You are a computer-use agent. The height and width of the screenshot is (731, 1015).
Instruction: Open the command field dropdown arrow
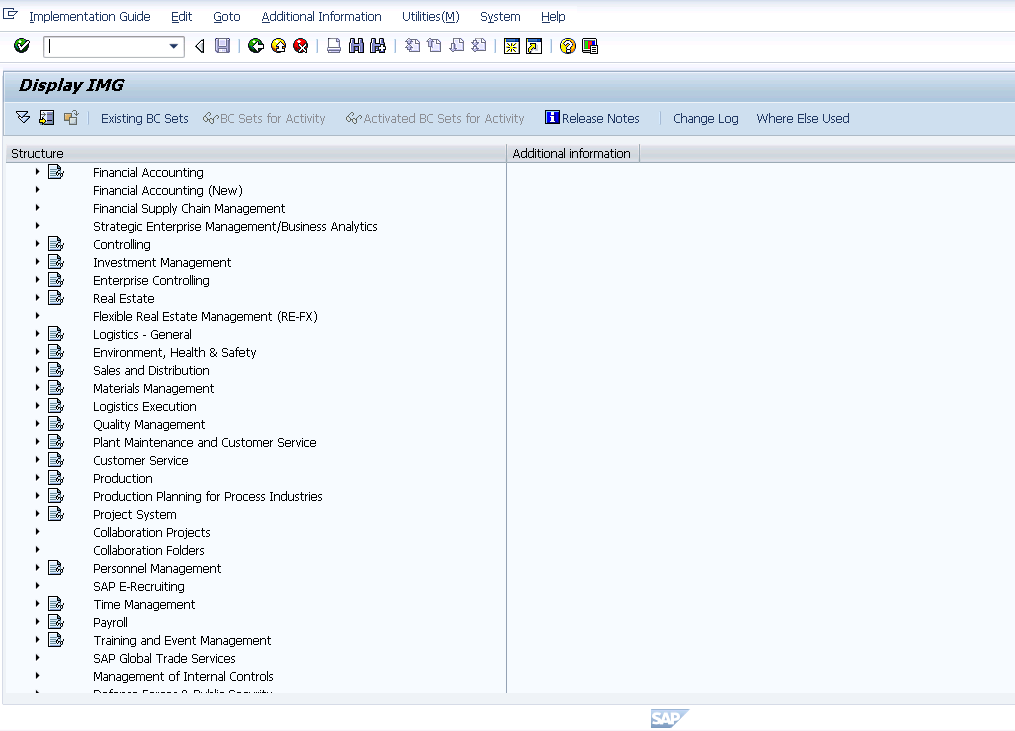click(173, 46)
